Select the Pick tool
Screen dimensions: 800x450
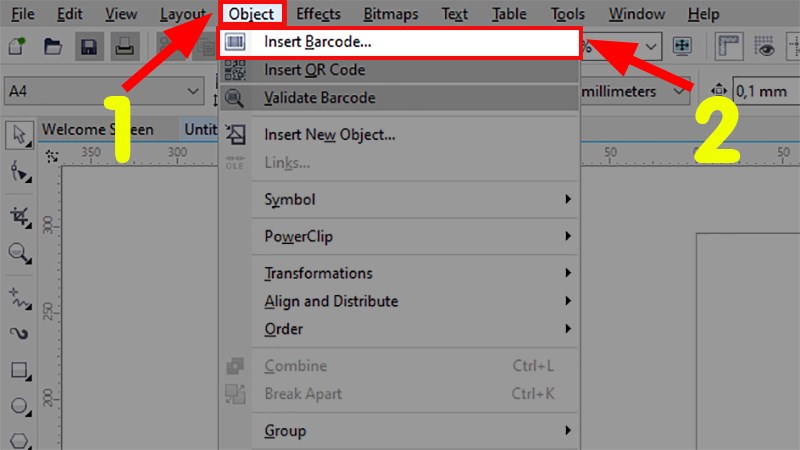[19, 135]
